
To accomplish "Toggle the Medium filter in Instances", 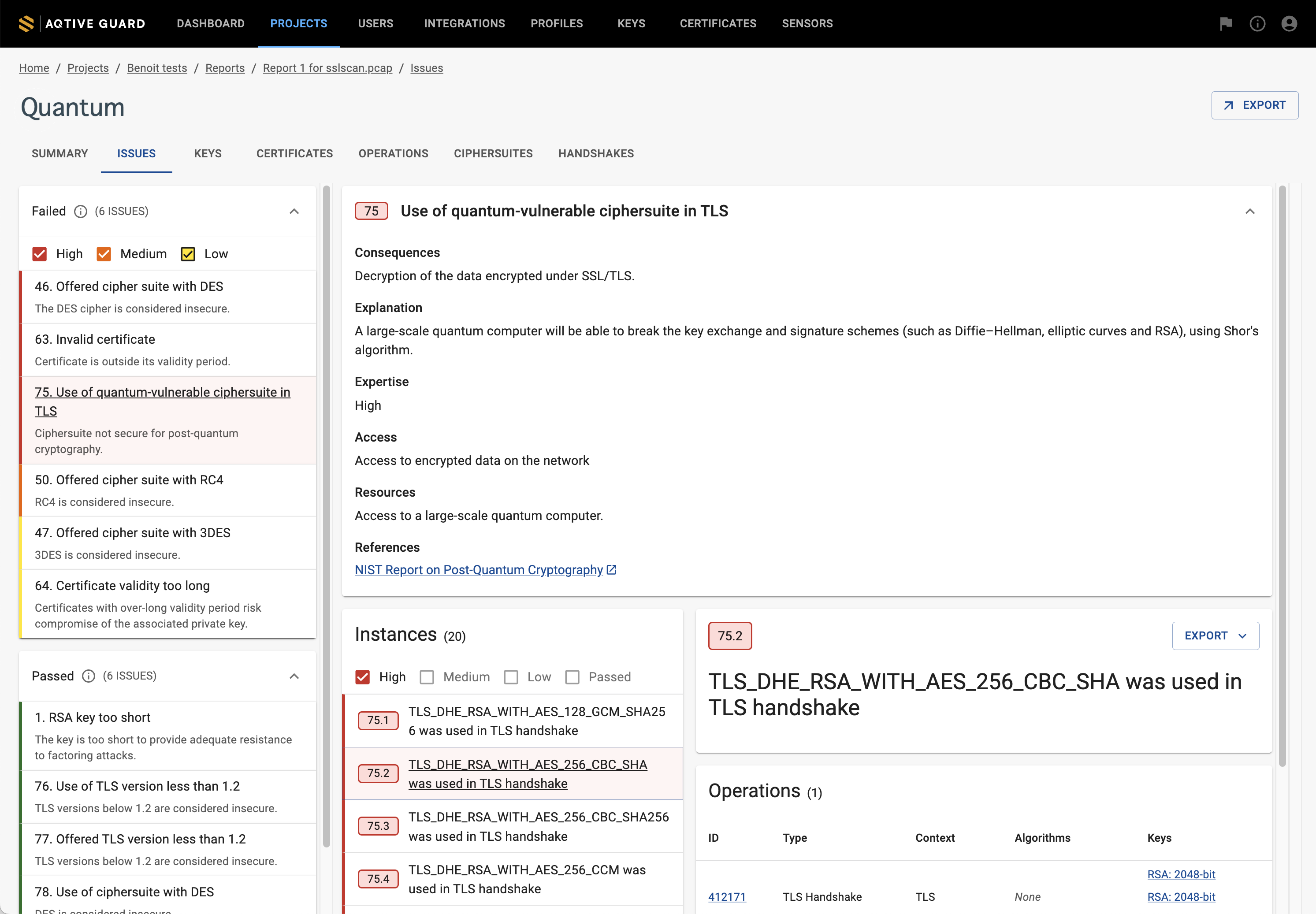I will tap(427, 677).
